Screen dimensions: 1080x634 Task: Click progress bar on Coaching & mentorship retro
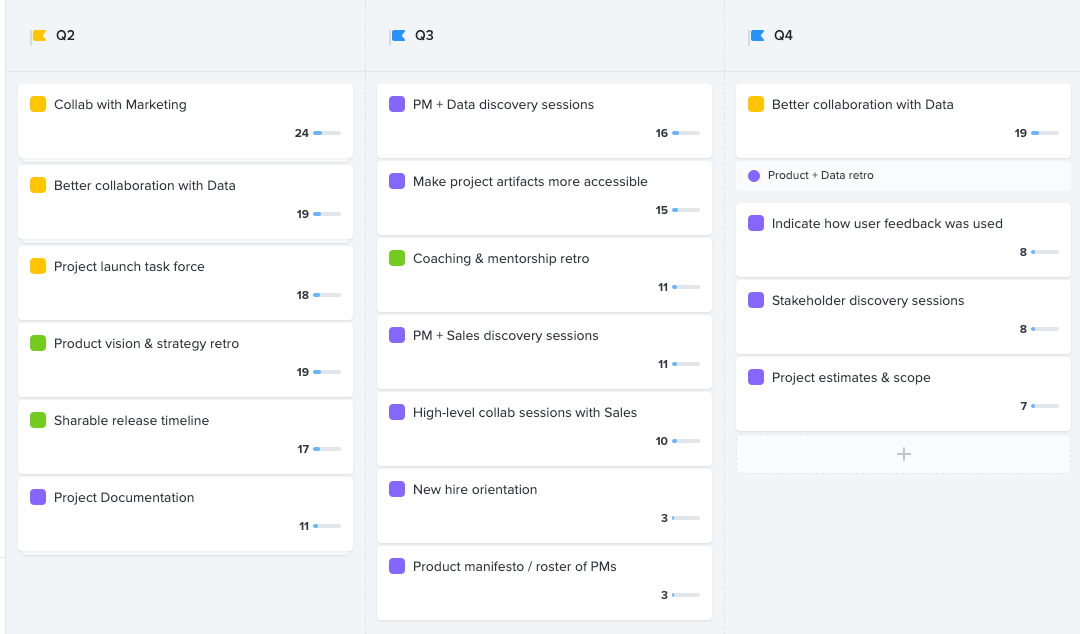tap(686, 287)
